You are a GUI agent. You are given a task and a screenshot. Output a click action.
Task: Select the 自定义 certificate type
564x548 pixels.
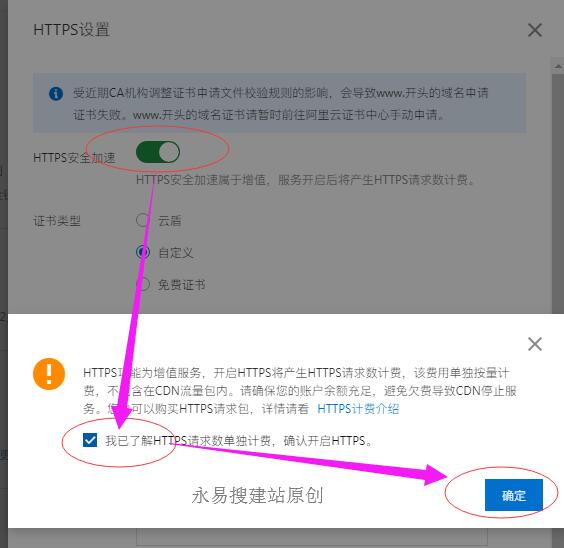143,252
